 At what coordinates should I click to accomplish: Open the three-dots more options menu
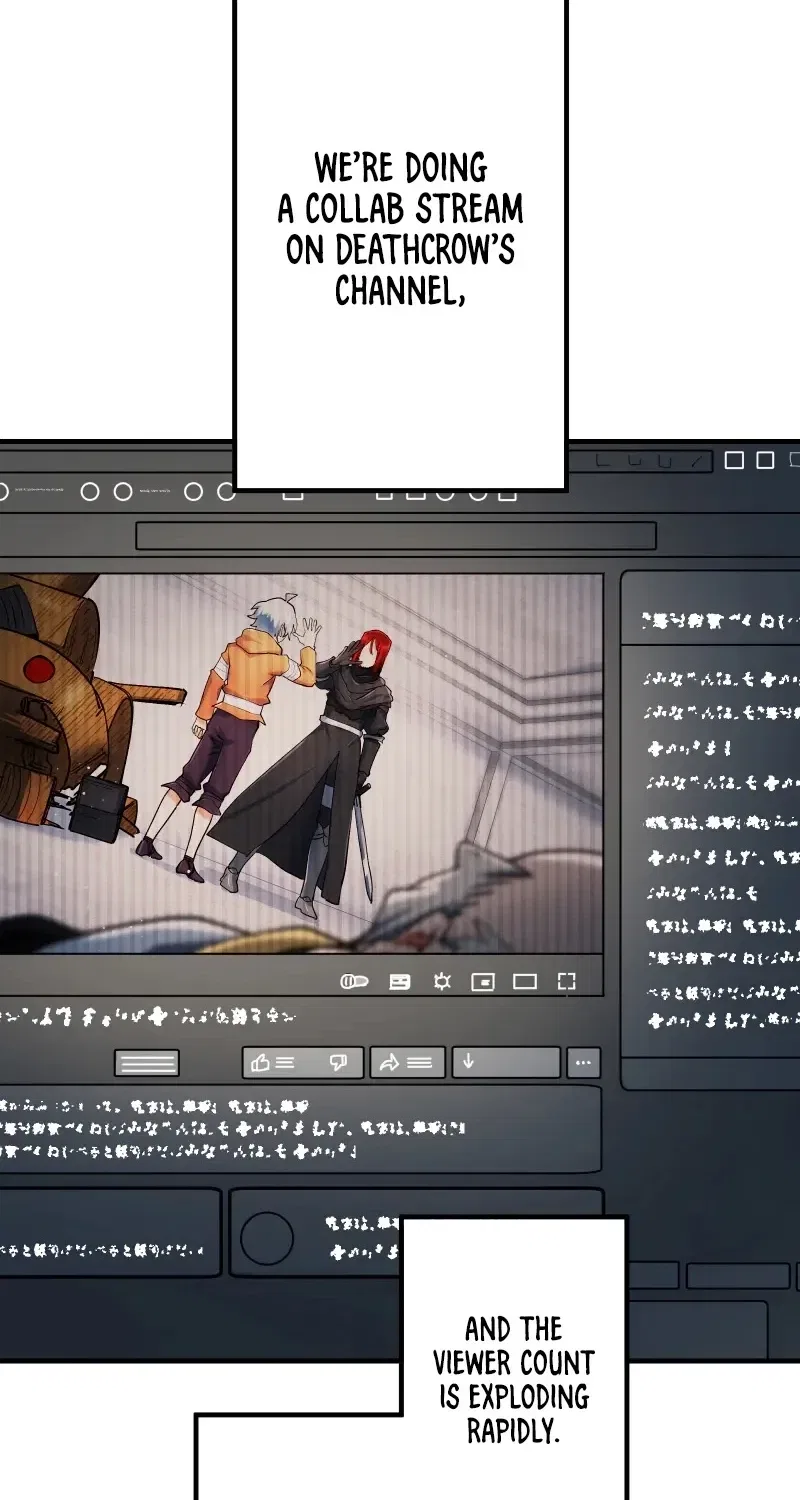[x=584, y=1063]
